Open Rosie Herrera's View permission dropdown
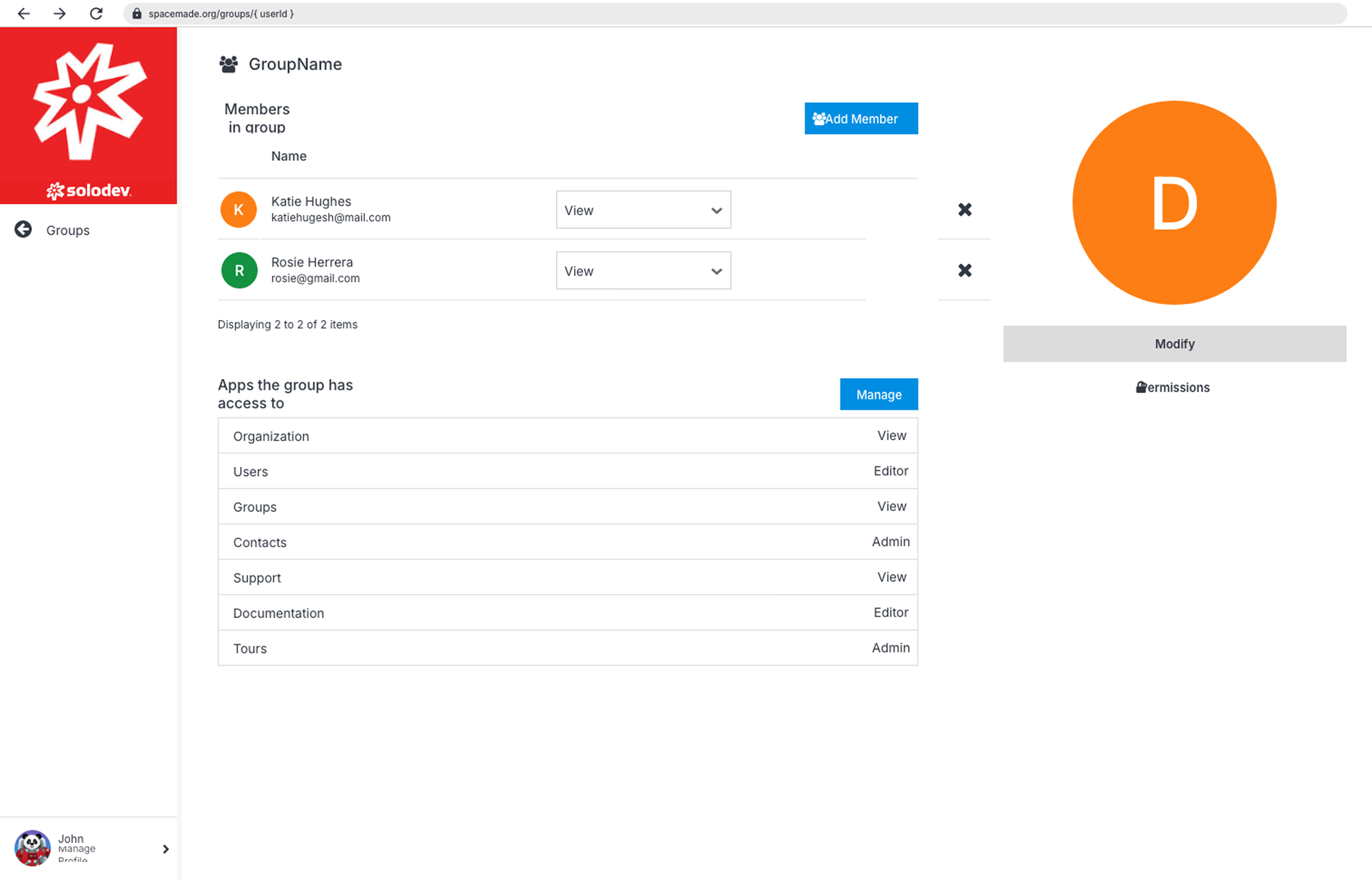 pos(643,270)
